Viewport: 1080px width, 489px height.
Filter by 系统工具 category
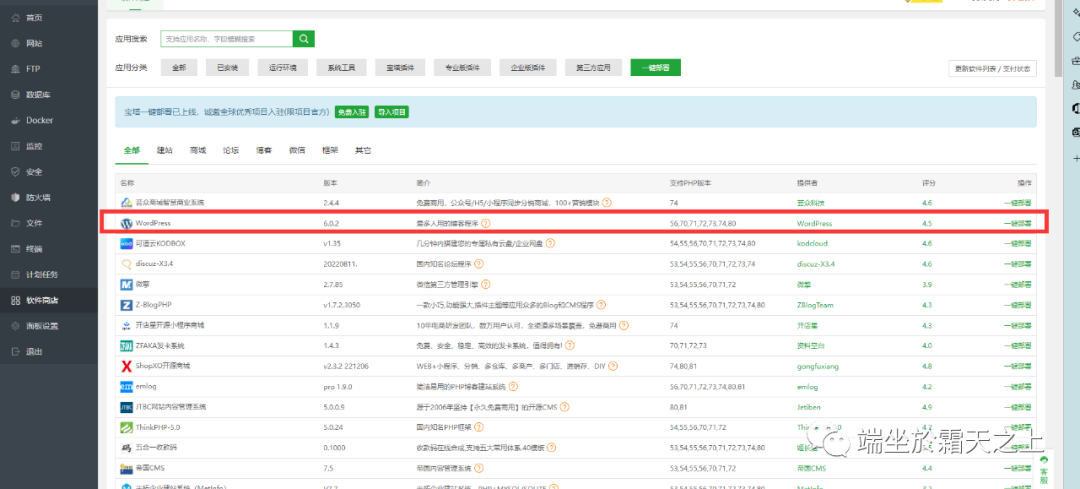coord(341,67)
